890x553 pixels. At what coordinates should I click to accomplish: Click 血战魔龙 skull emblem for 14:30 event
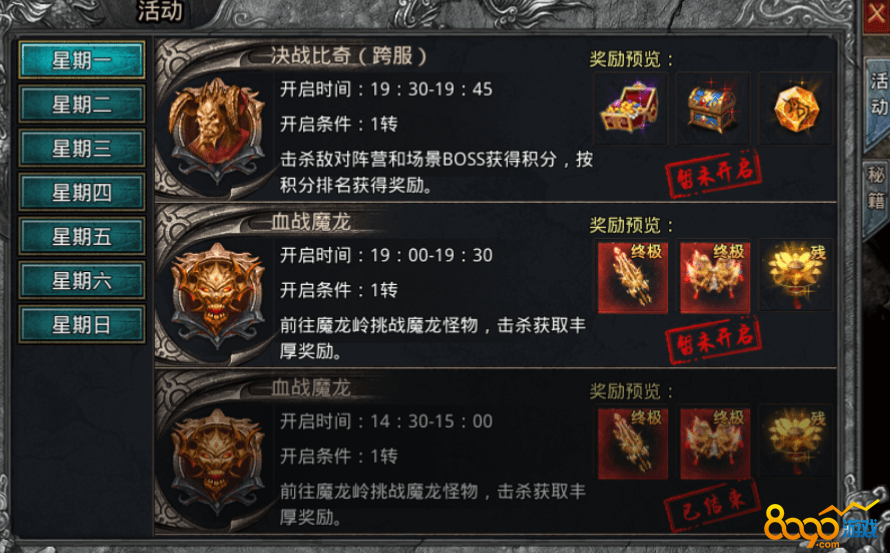[x=218, y=461]
